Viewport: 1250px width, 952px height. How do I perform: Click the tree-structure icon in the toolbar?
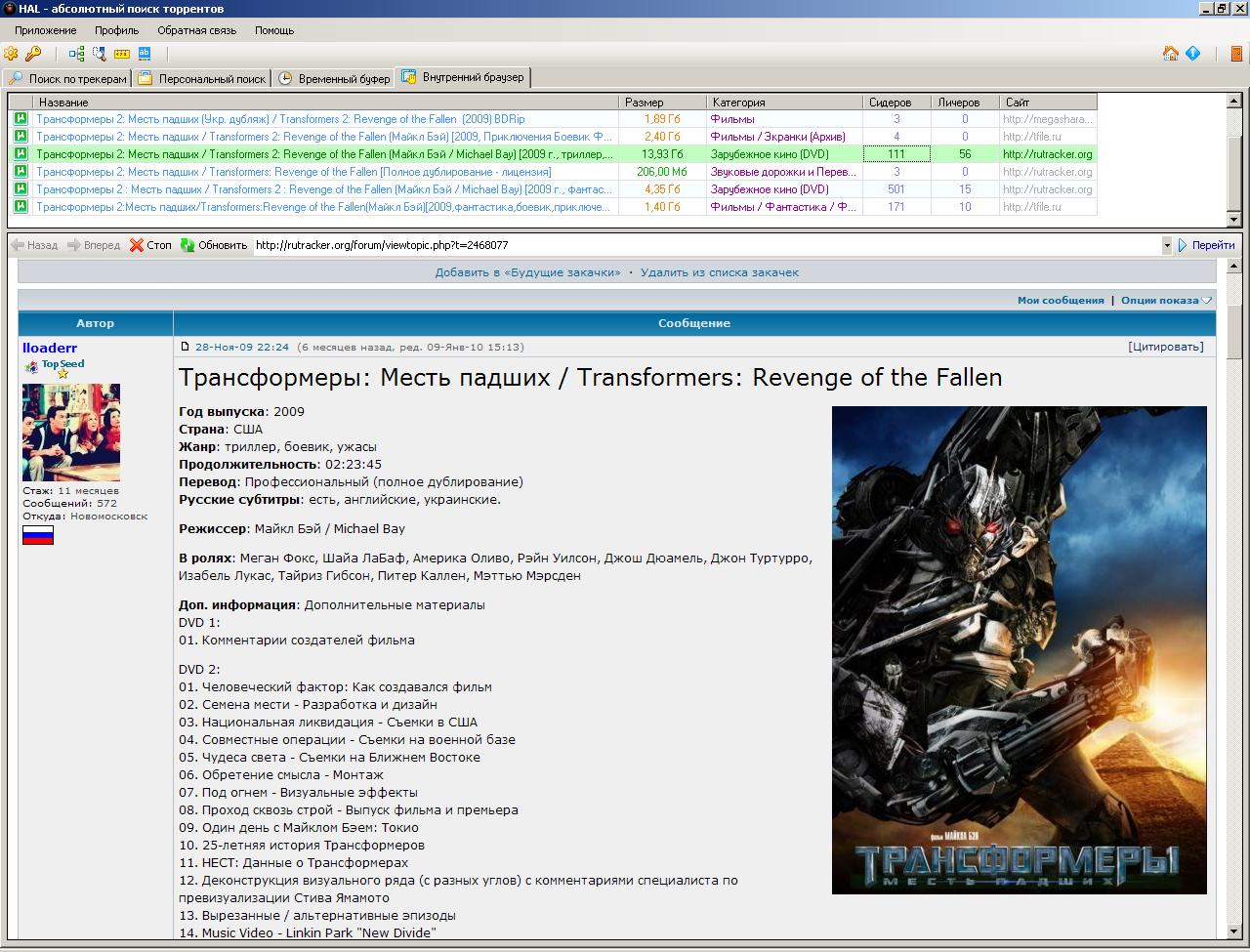(76, 54)
